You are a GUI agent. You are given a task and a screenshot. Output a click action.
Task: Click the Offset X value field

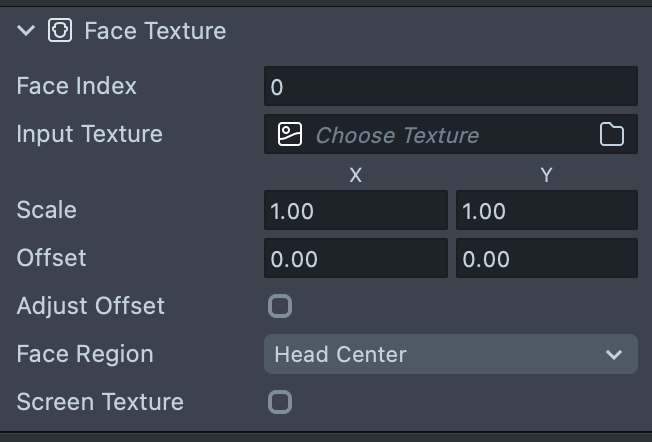tap(355, 259)
